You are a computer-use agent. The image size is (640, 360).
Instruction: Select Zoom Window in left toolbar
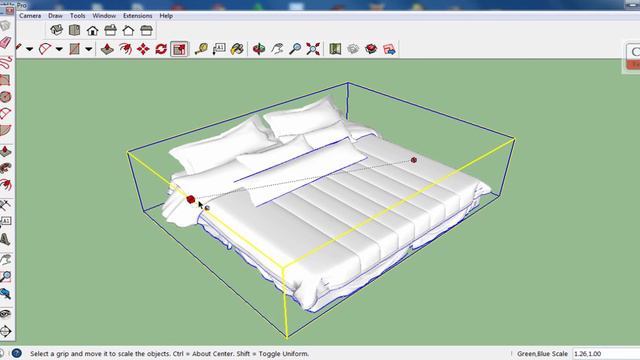[x=6, y=276]
